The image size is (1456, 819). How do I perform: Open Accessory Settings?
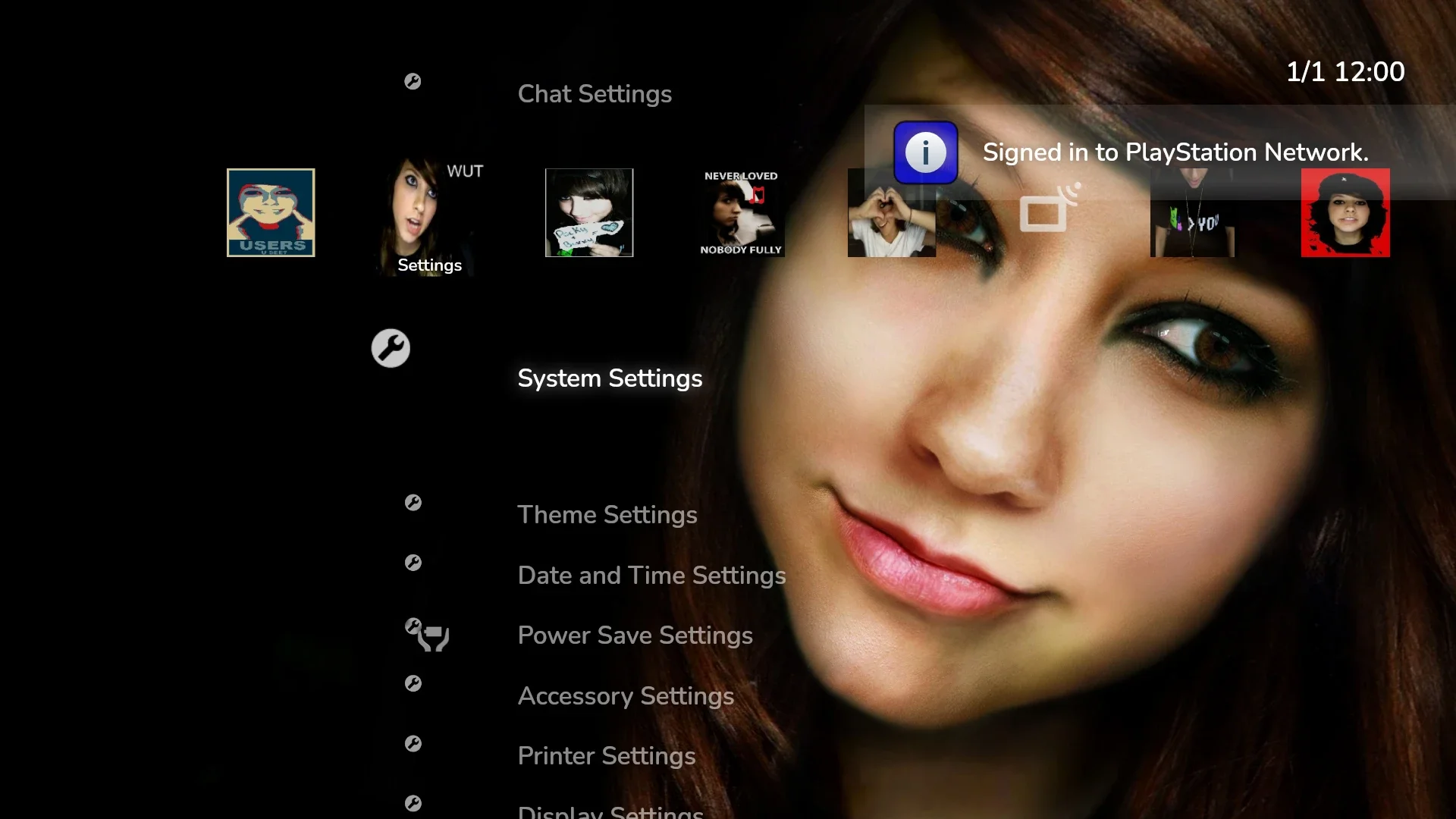coord(626,696)
